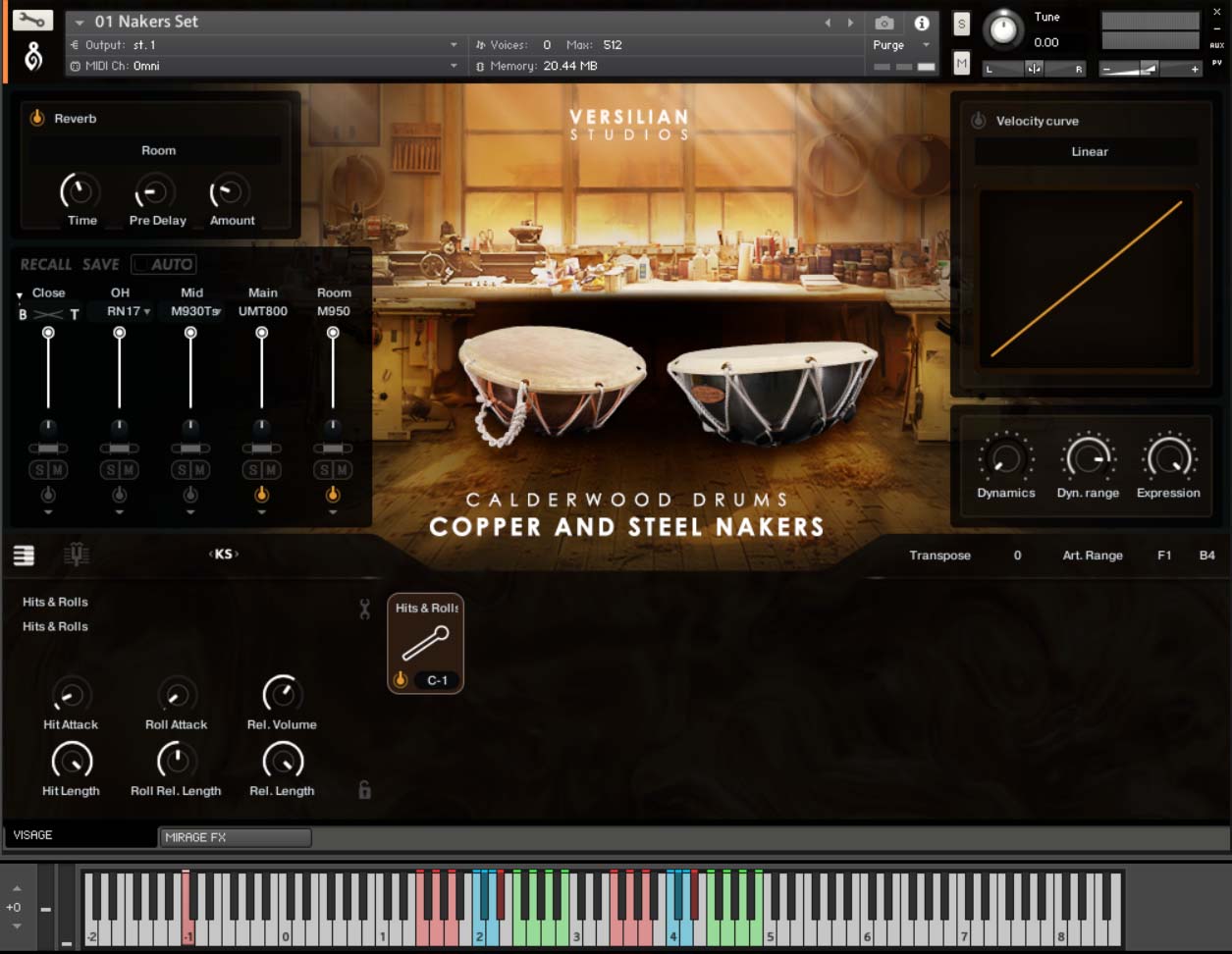Click the wrench icon beside Hits & Rolls list
Viewport: 1232px width, 954px height.
tap(365, 609)
